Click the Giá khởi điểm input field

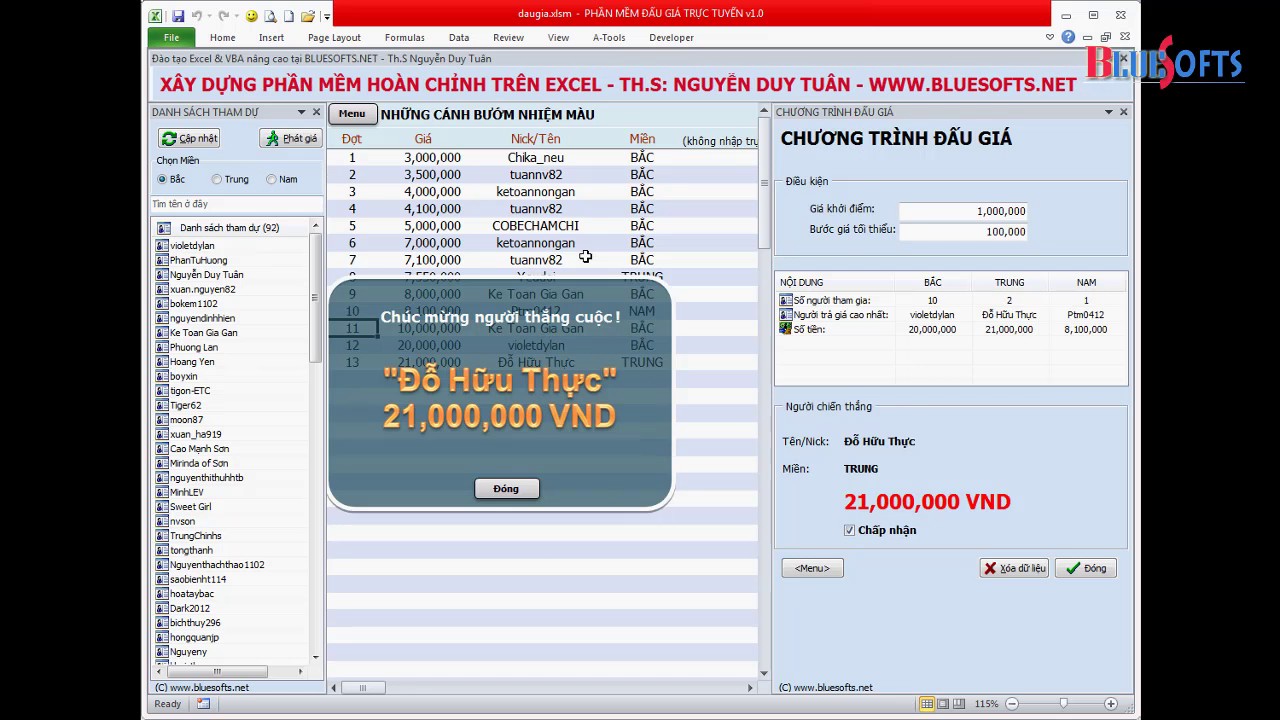coord(963,211)
